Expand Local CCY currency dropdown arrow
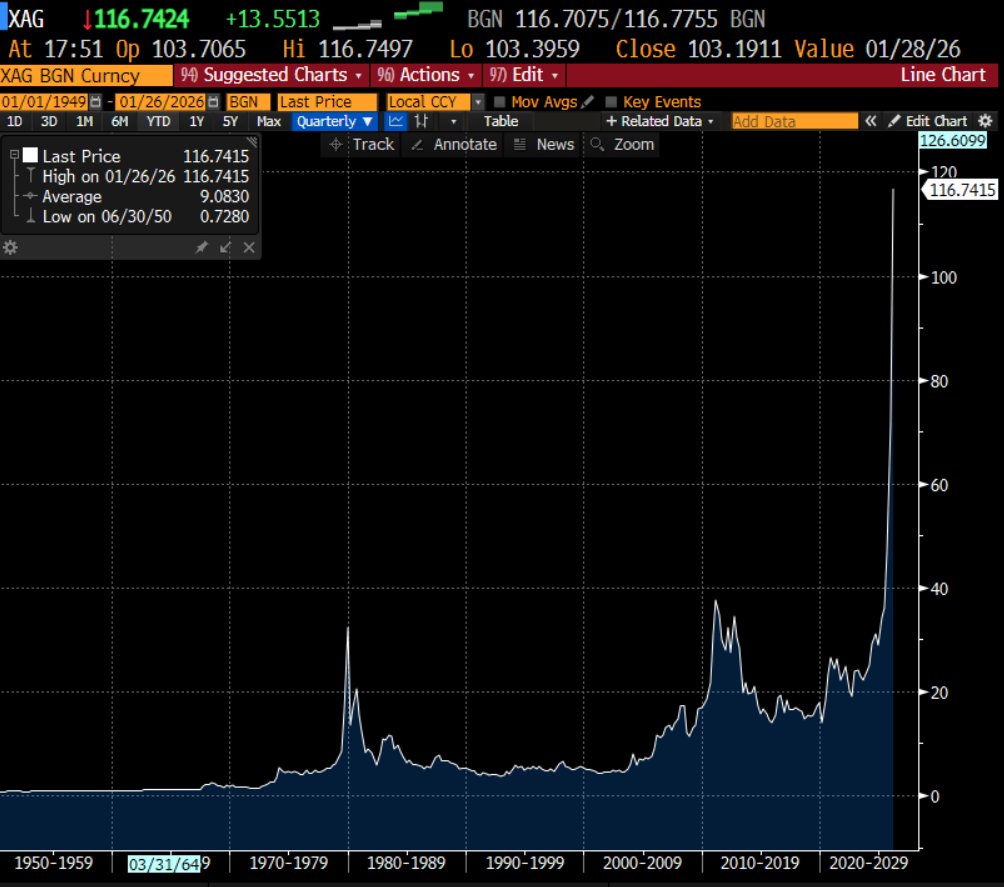 click(478, 102)
